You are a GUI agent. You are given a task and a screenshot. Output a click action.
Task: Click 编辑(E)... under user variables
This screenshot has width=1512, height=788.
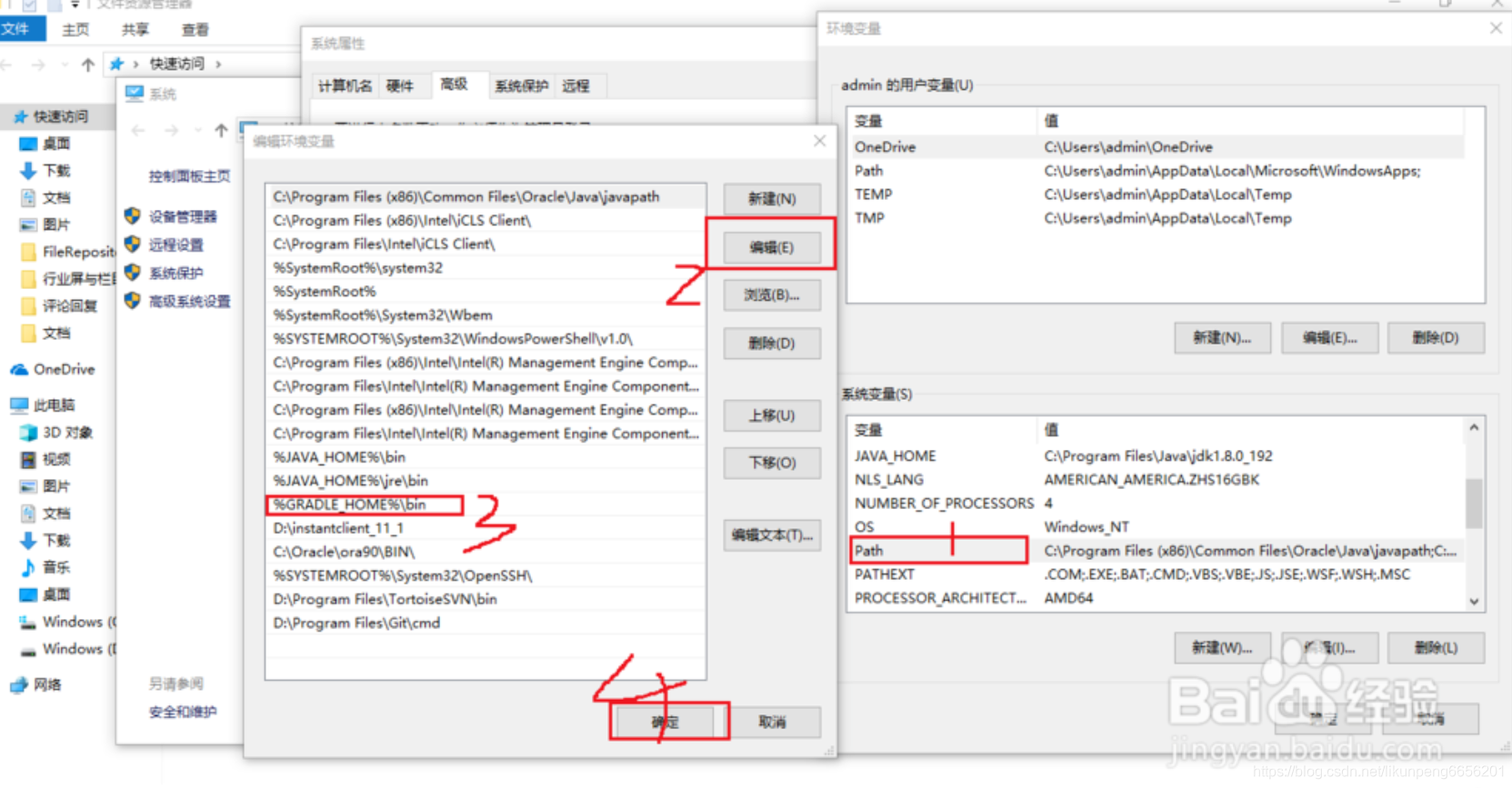click(1329, 338)
